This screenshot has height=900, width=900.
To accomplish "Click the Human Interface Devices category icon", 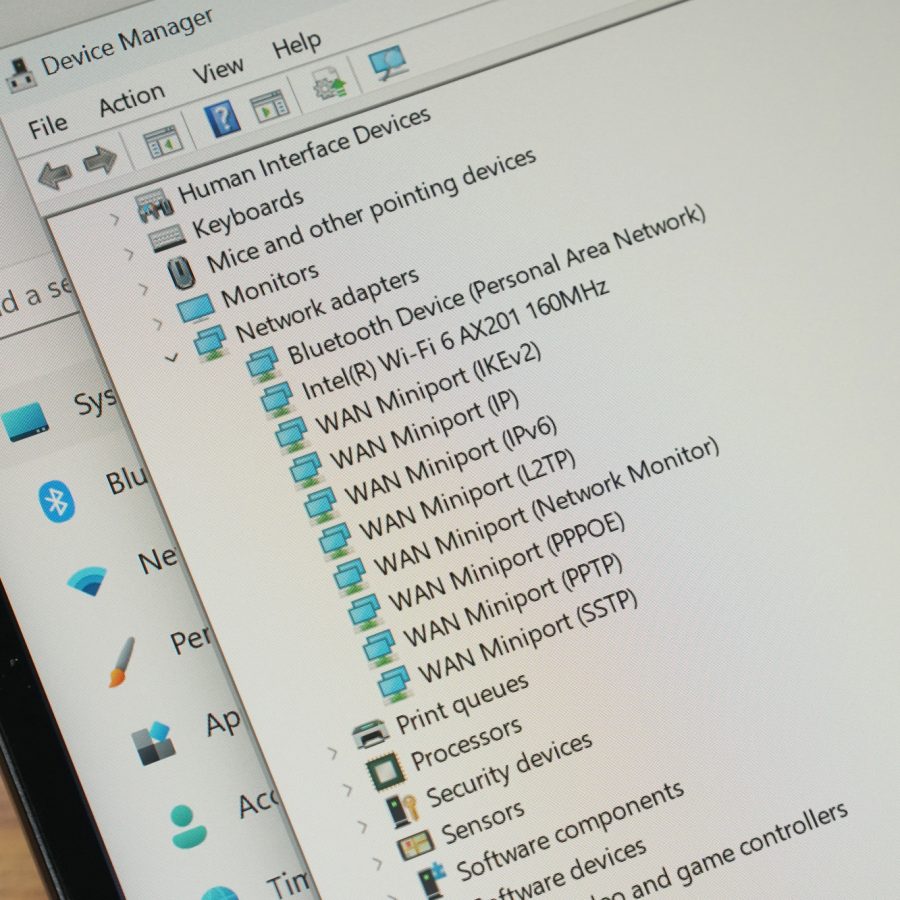I will 154,207.
